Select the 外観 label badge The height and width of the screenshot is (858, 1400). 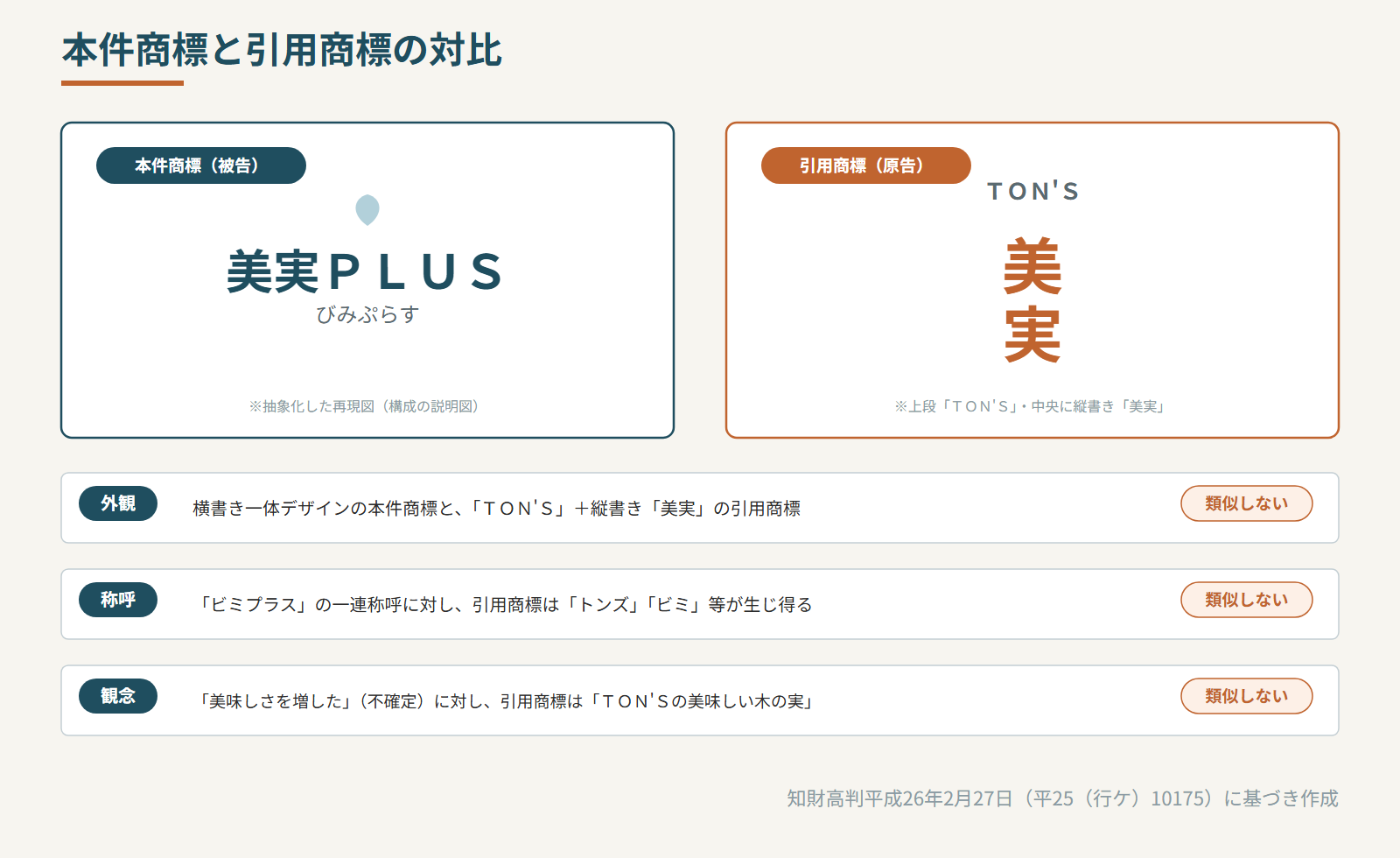coord(118,503)
